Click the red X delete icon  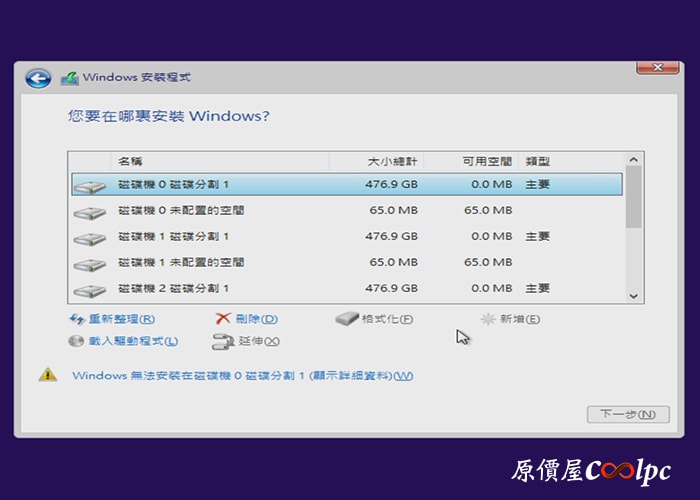coord(223,318)
